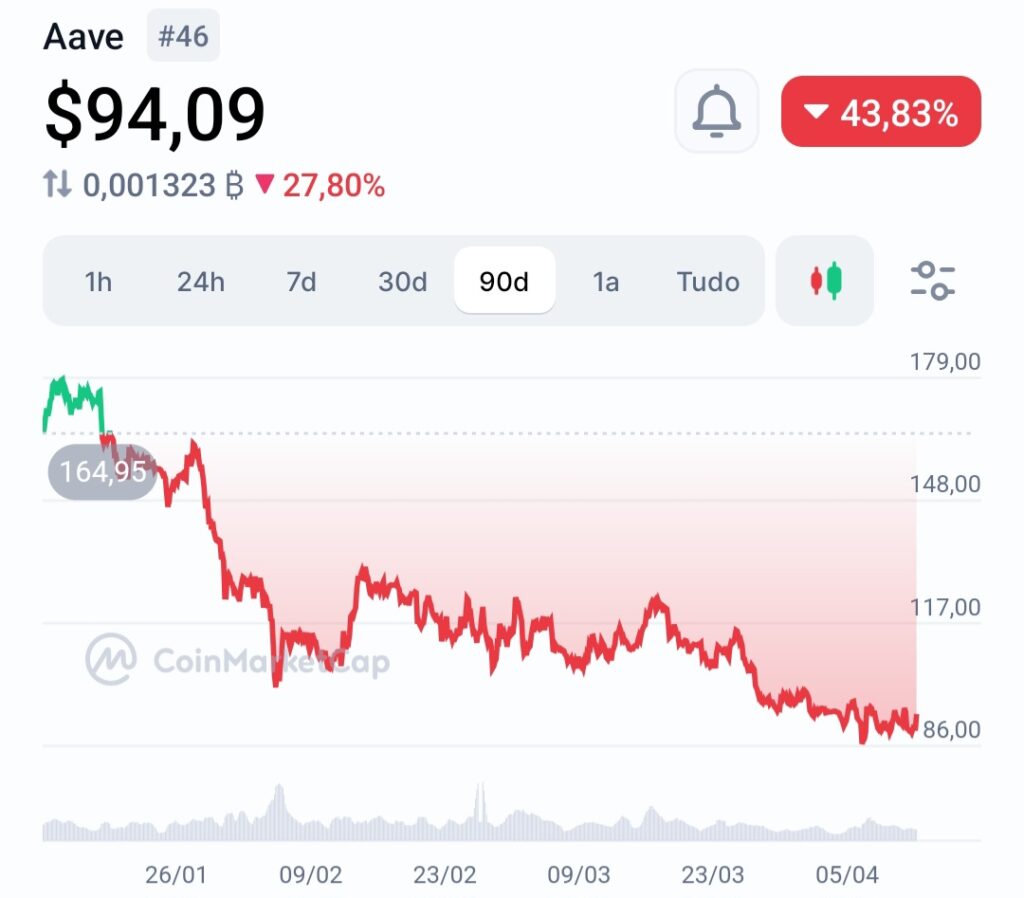
Task: Tap the chart at the 23/02 date
Action: tap(444, 620)
